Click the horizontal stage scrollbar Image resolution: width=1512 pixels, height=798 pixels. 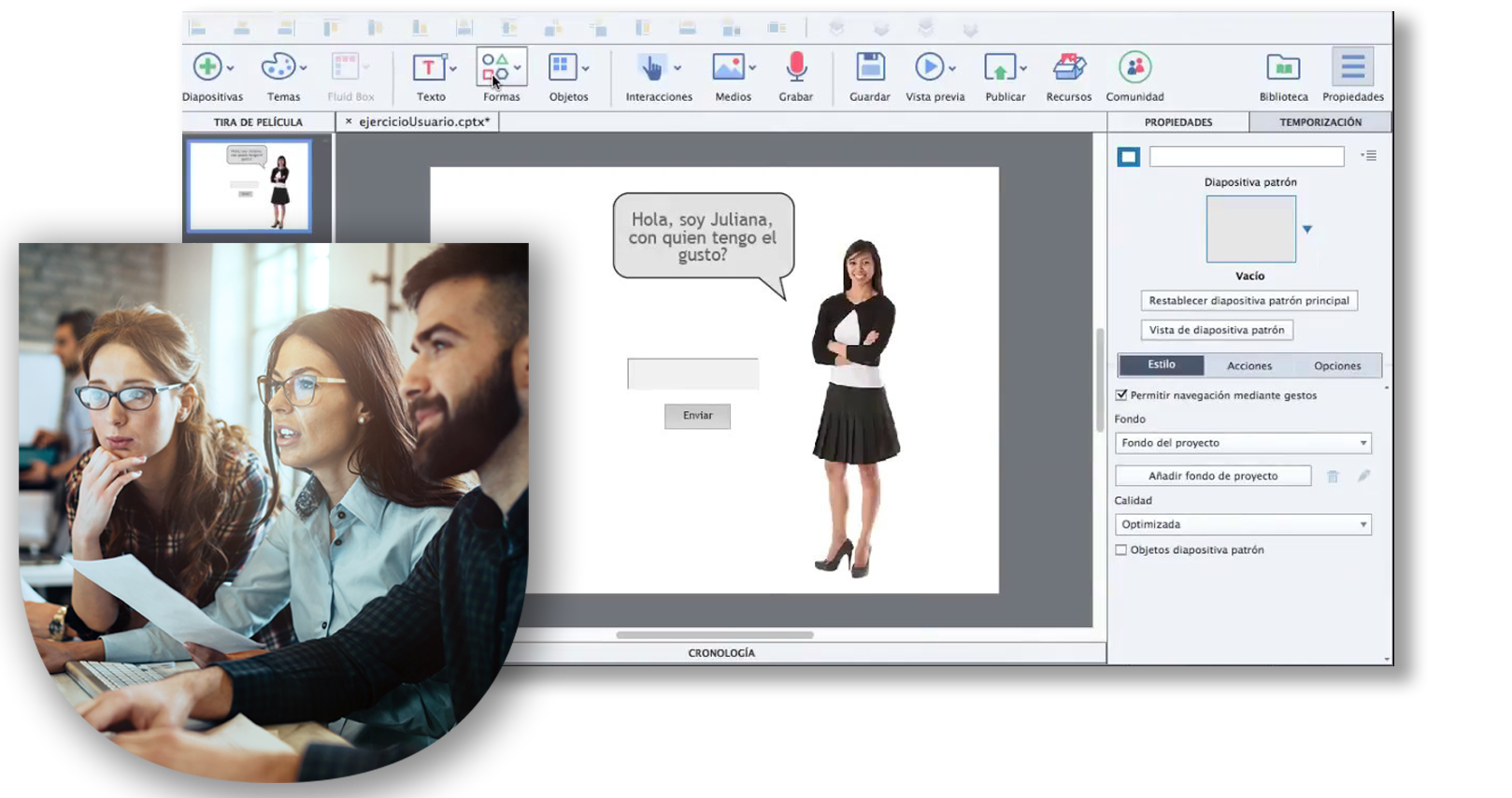715,634
